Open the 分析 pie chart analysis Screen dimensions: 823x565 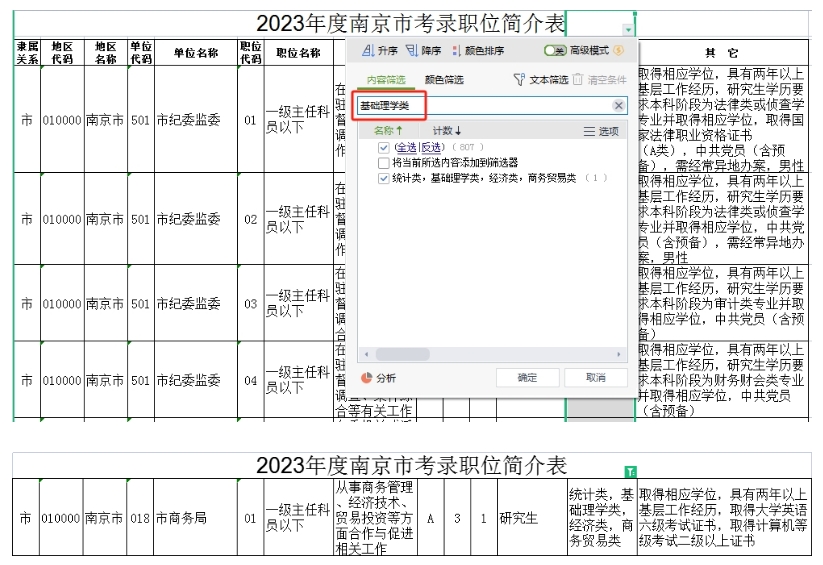point(366,378)
